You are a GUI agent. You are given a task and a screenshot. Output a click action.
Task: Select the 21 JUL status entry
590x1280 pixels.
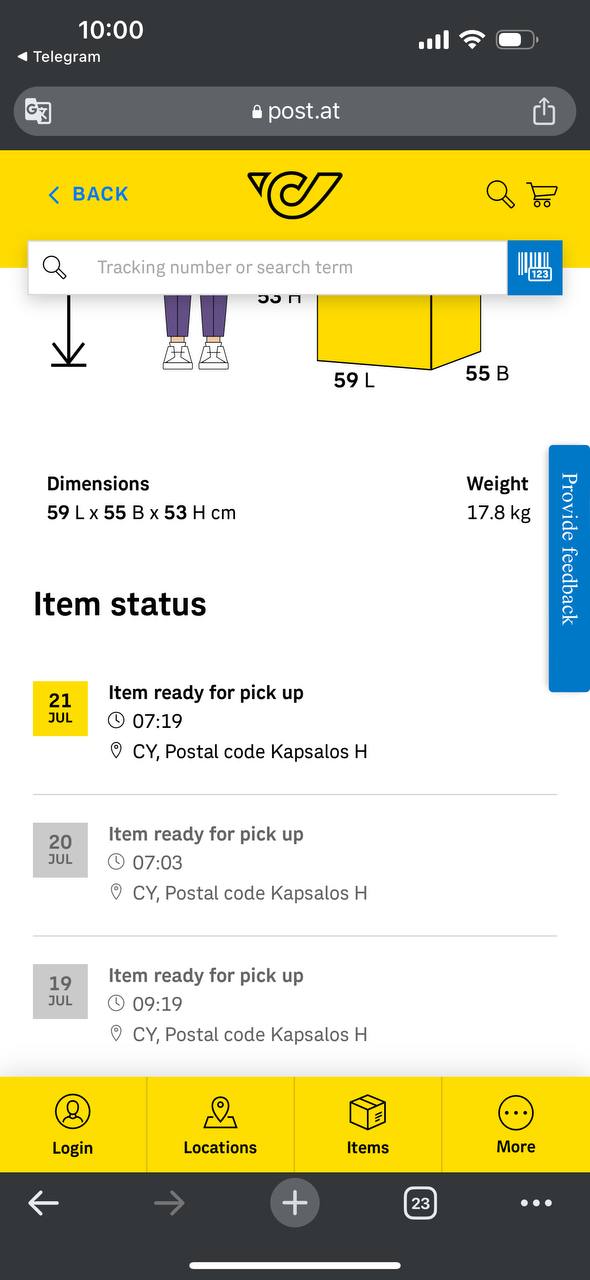(x=295, y=721)
